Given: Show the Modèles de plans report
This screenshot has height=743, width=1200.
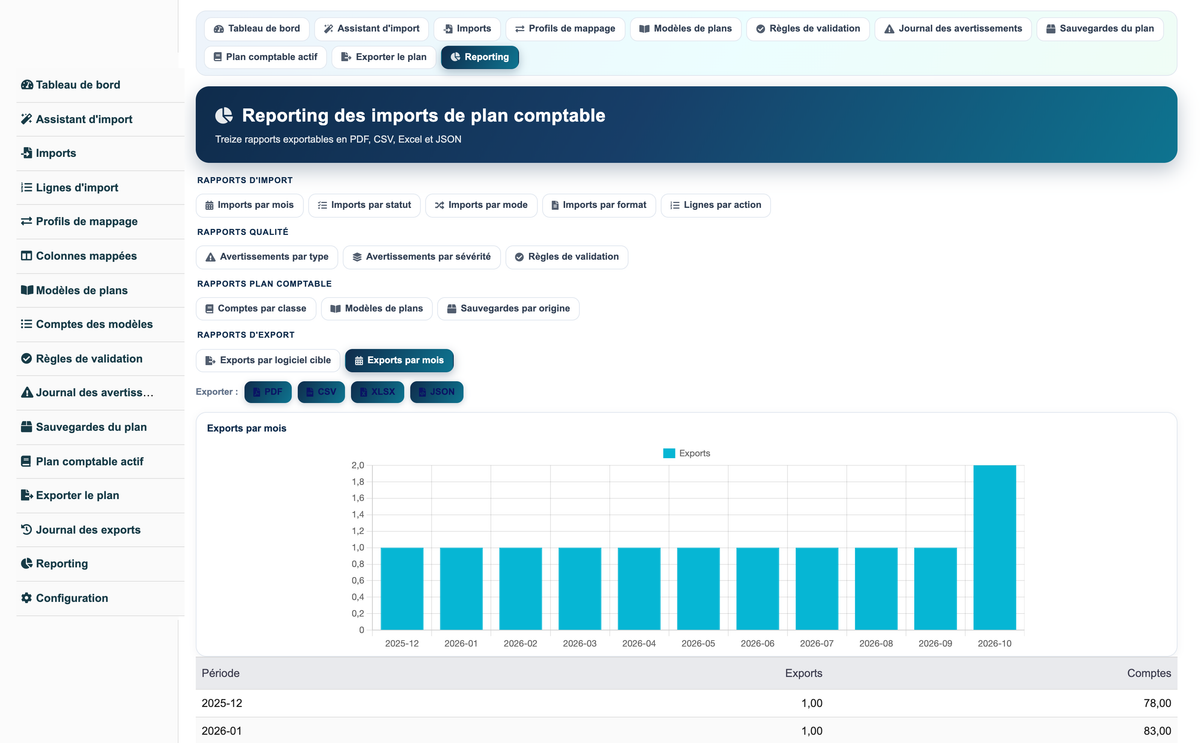Looking at the screenshot, I should click(x=377, y=309).
